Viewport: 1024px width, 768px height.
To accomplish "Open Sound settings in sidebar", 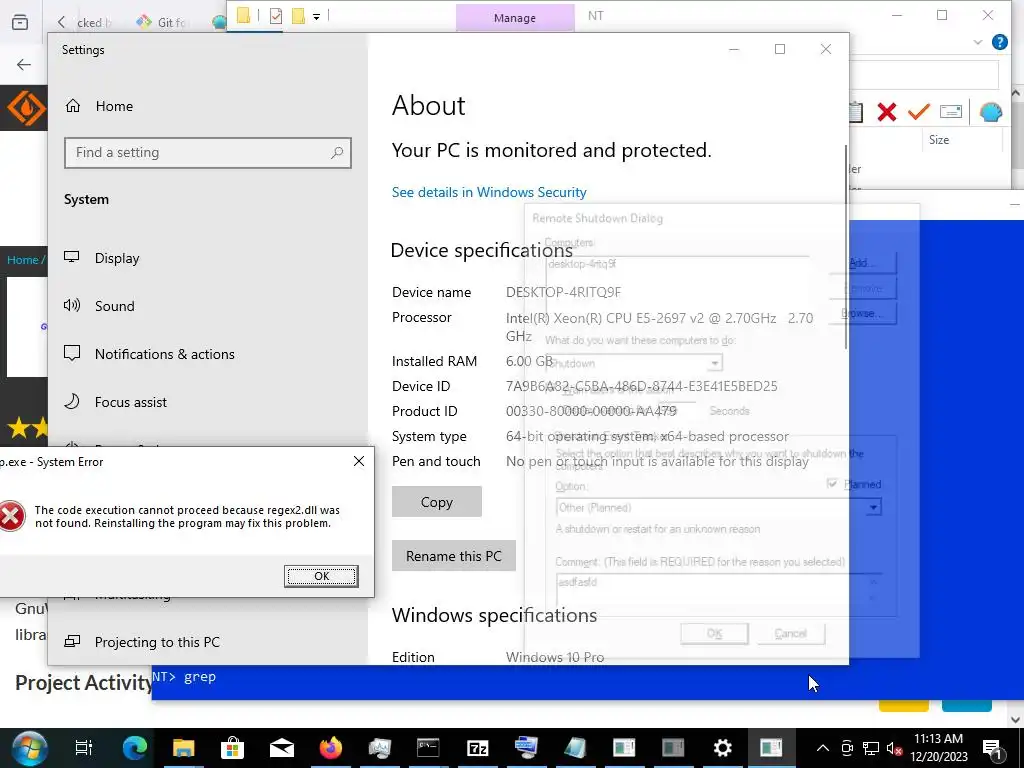I will tap(99, 306).
